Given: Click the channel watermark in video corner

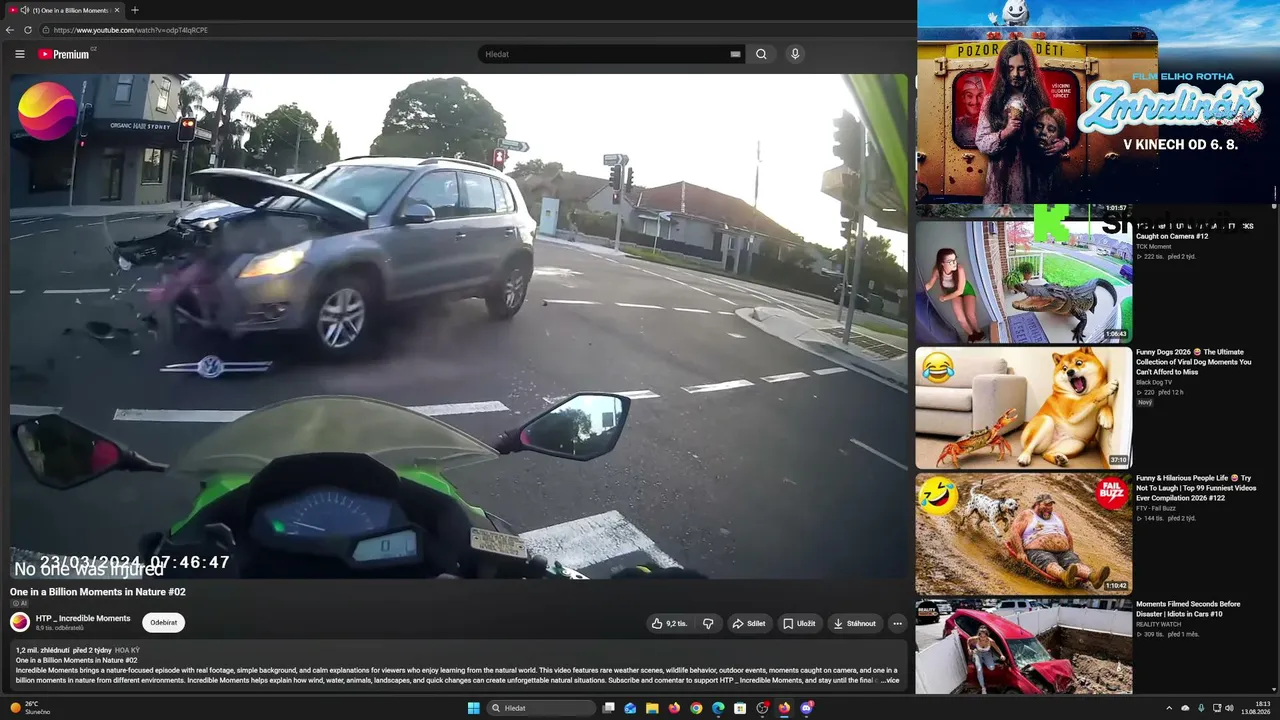Looking at the screenshot, I should 46,111.
